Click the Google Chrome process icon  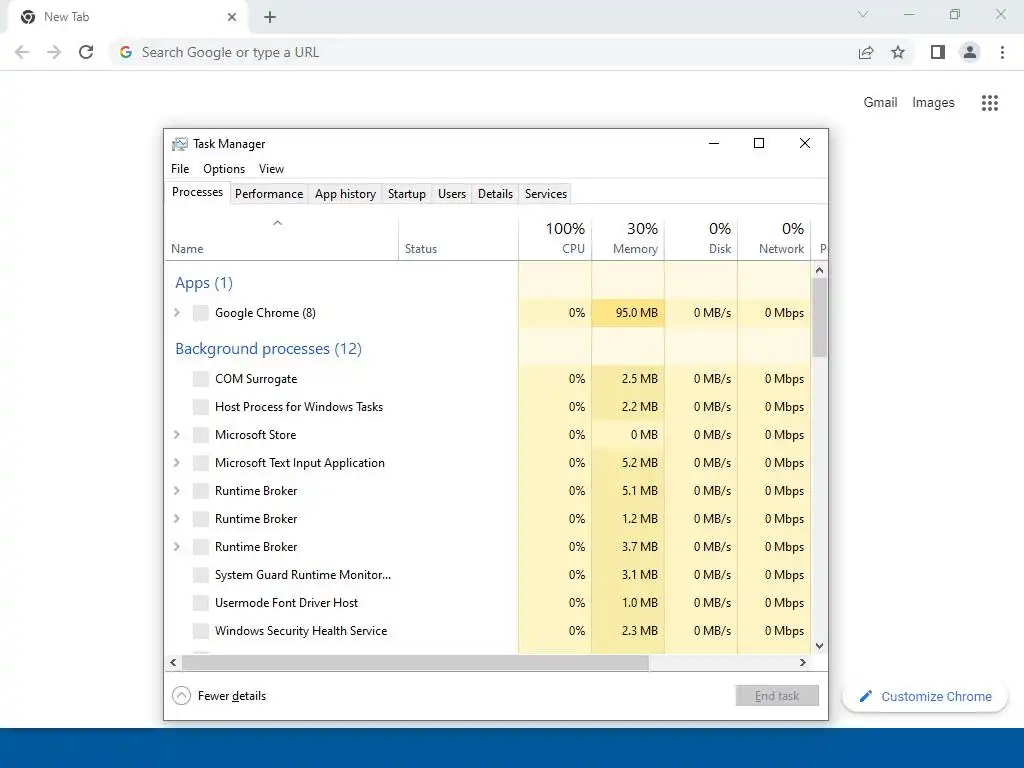click(x=200, y=313)
